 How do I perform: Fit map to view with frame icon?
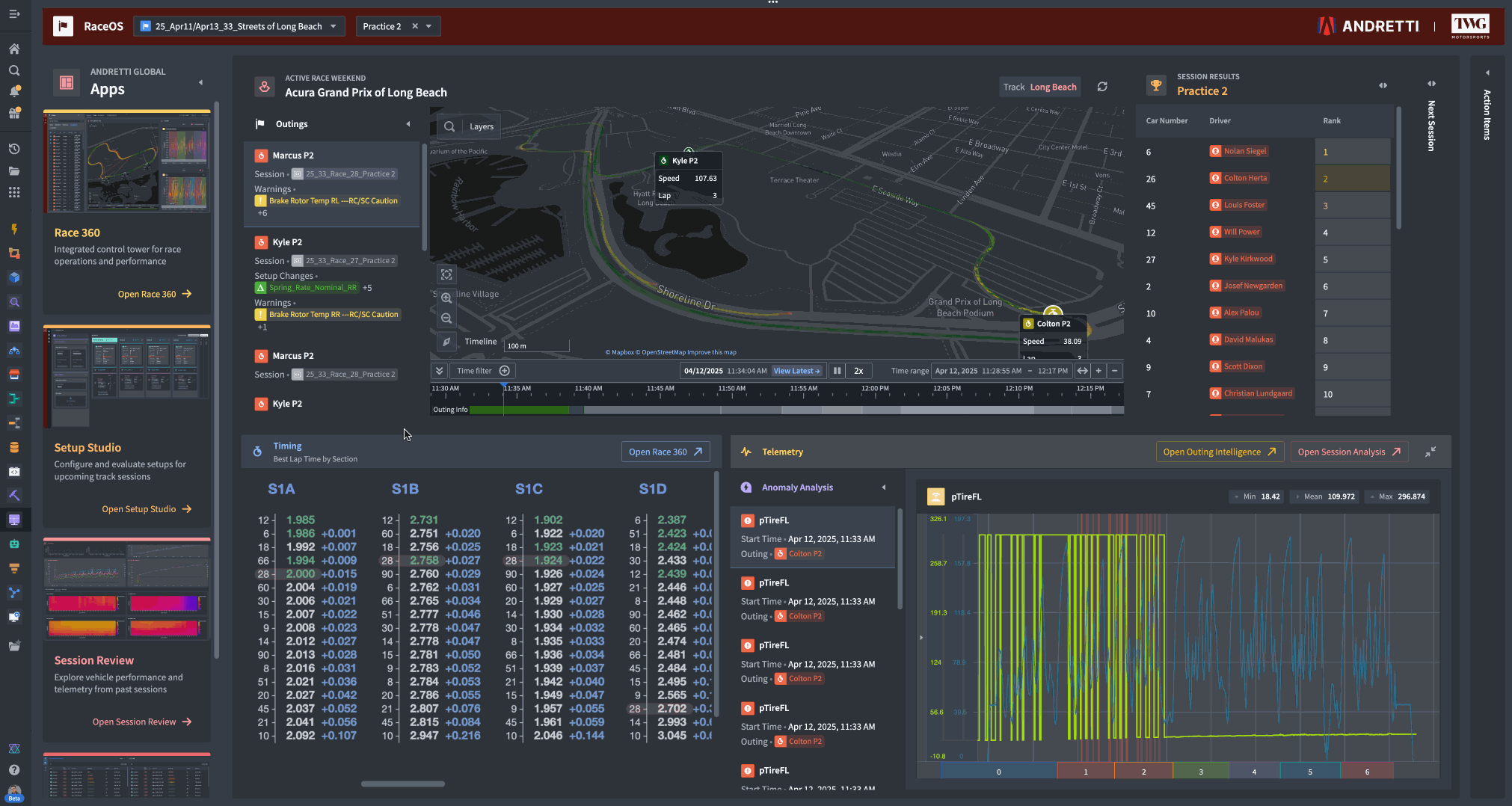[446, 274]
